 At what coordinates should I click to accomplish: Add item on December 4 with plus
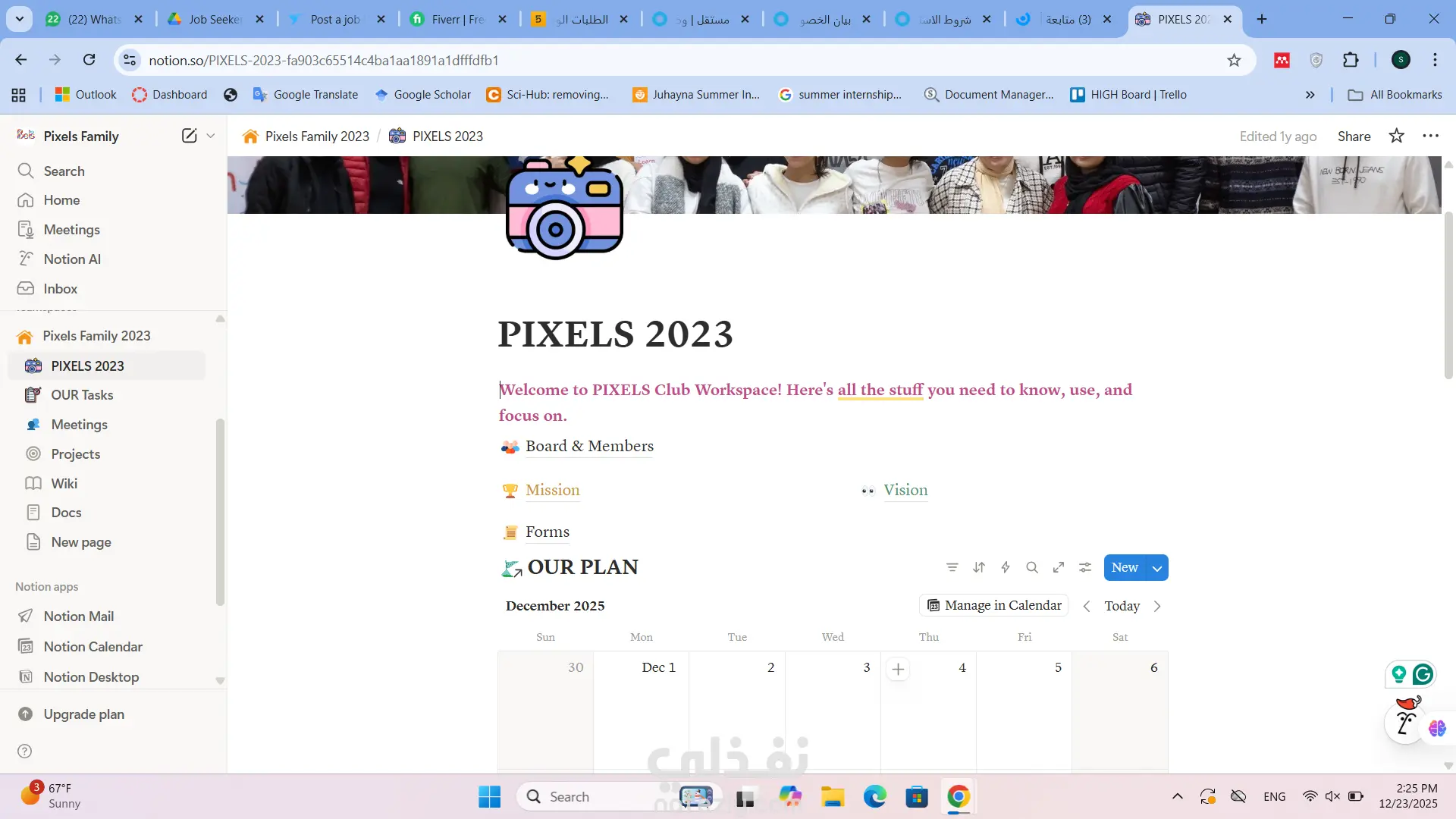[898, 669]
